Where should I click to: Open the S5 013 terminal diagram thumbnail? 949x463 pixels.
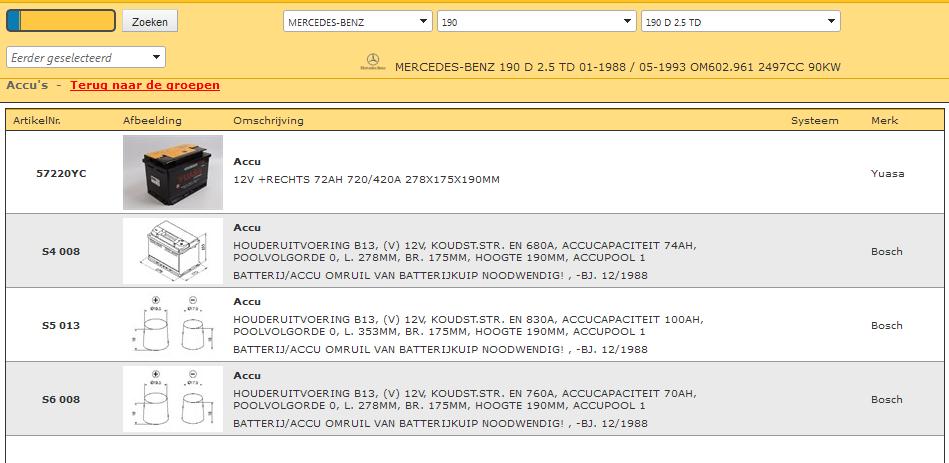click(172, 325)
